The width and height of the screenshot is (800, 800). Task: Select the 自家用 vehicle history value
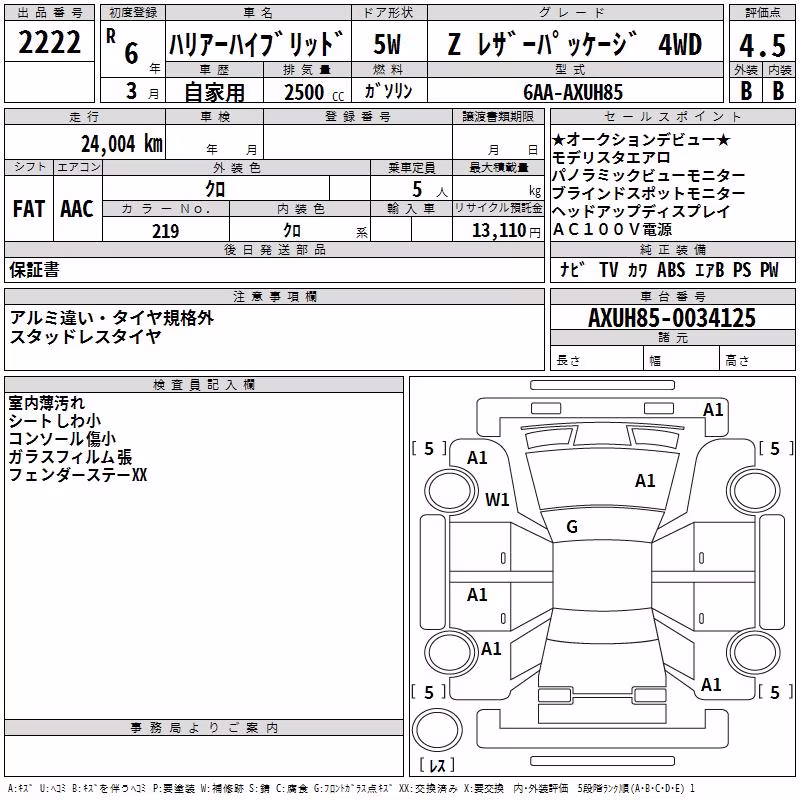pos(214,92)
